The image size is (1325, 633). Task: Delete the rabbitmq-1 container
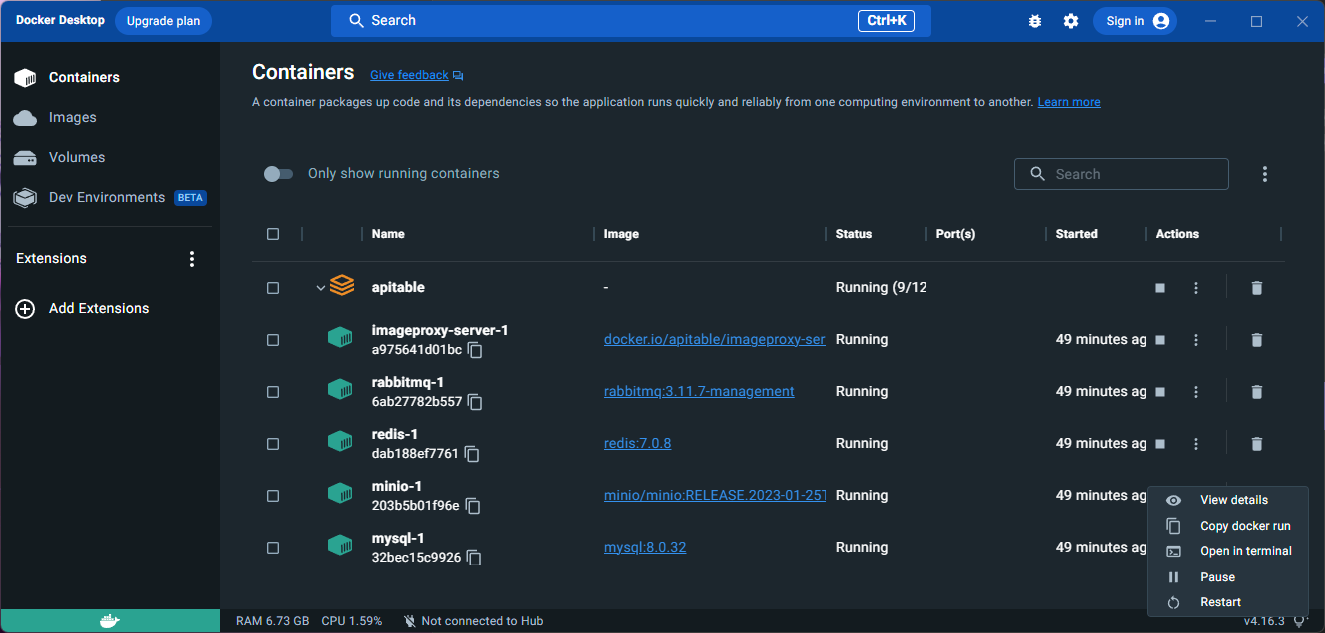tap(1257, 392)
